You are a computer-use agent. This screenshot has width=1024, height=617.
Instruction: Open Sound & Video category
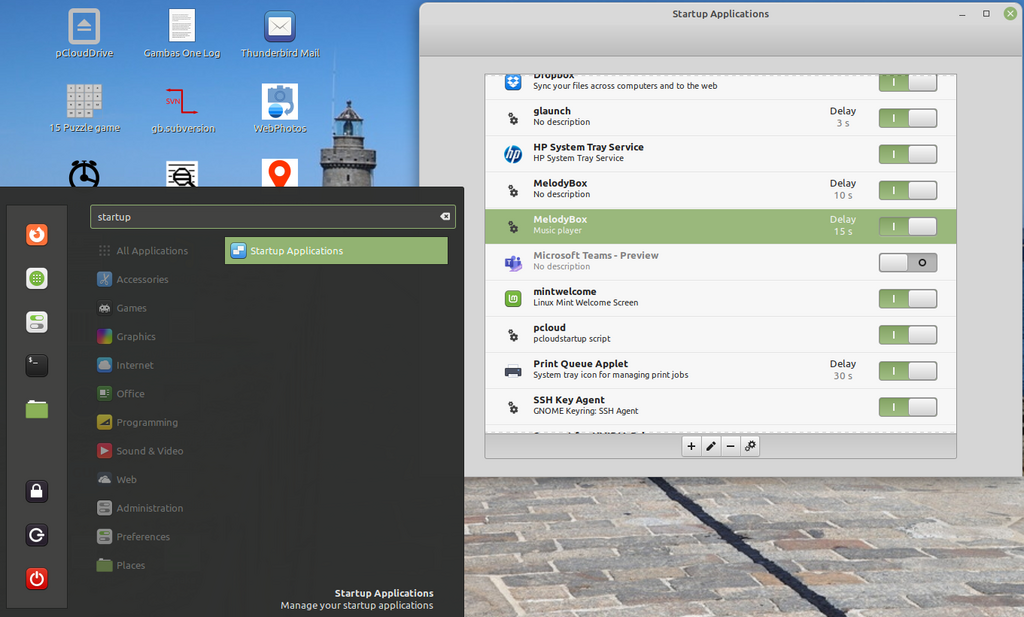tap(140, 451)
